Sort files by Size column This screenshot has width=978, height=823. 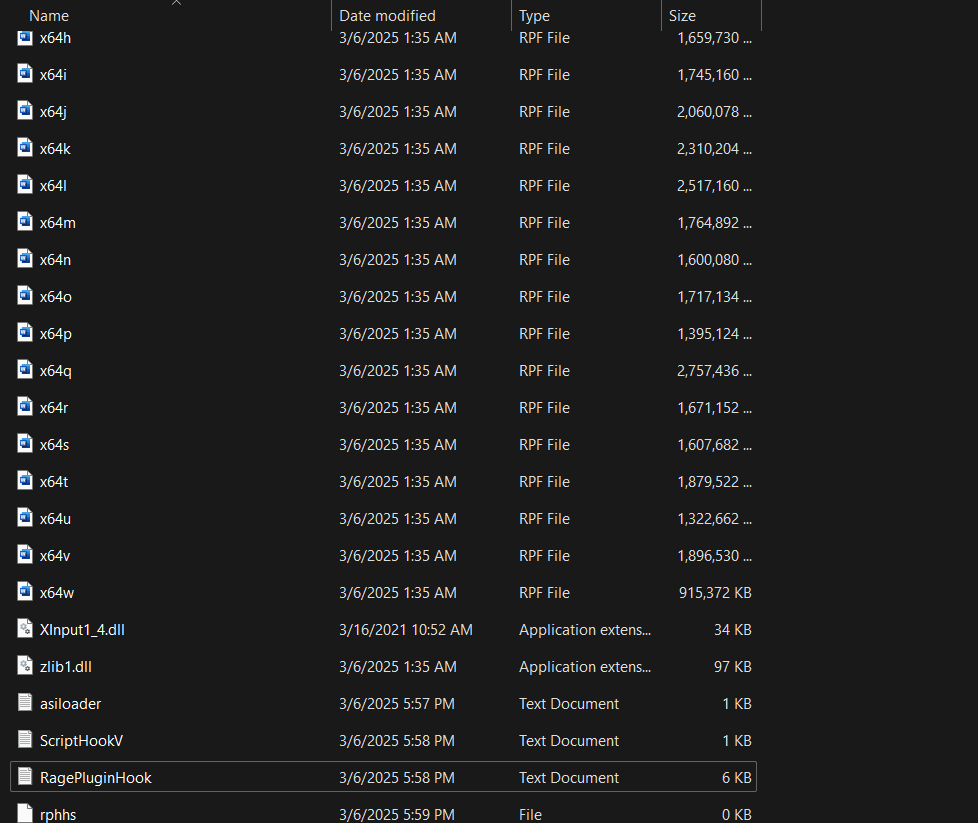click(x=682, y=16)
